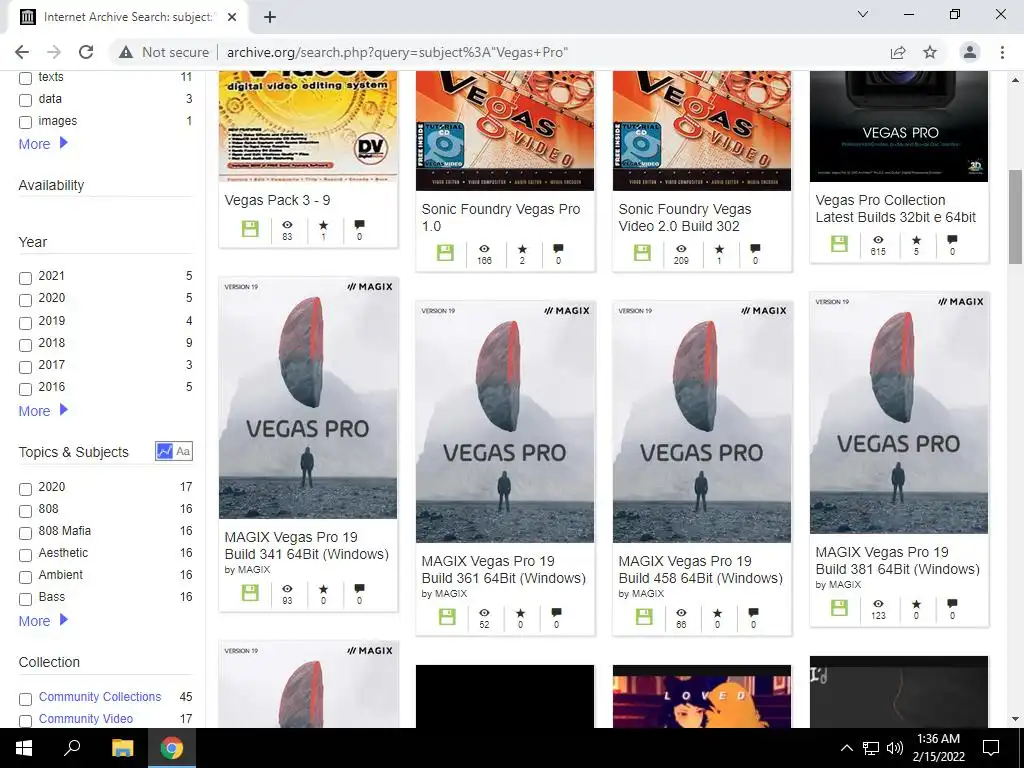This screenshot has height=768, width=1024.
Task: Click the browser Back arrow
Action: click(x=22, y=52)
